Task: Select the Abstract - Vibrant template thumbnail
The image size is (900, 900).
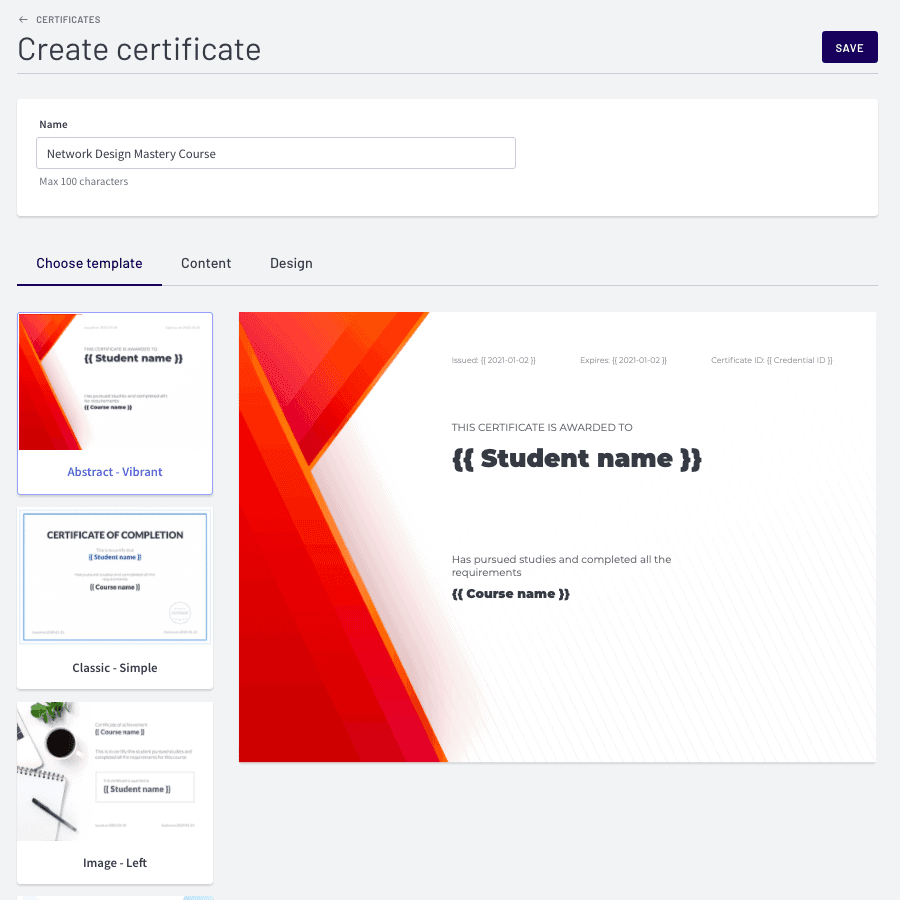Action: click(115, 382)
